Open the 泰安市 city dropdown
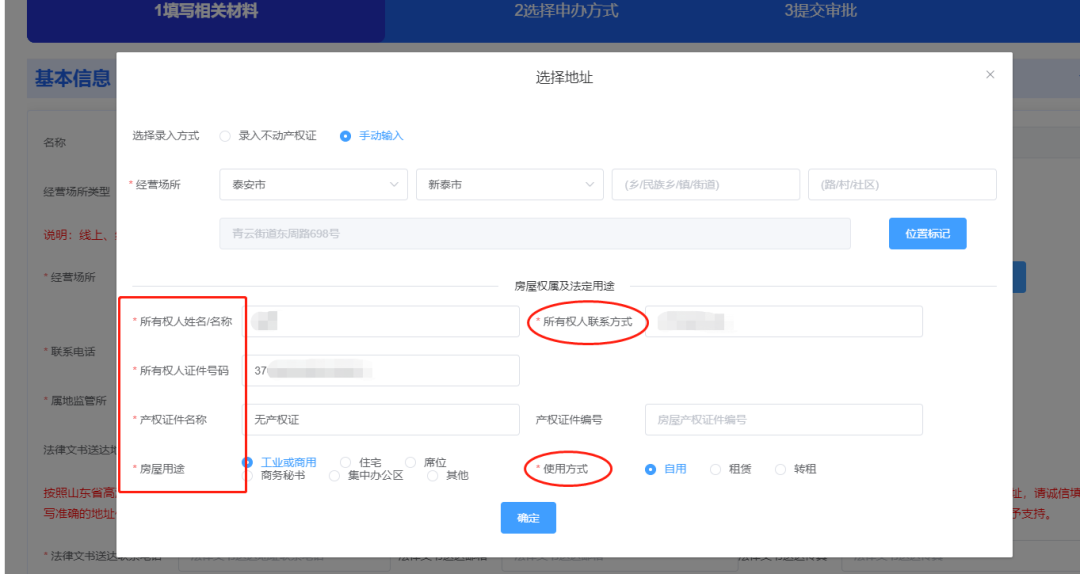Image resolution: width=1080 pixels, height=574 pixels. (313, 185)
